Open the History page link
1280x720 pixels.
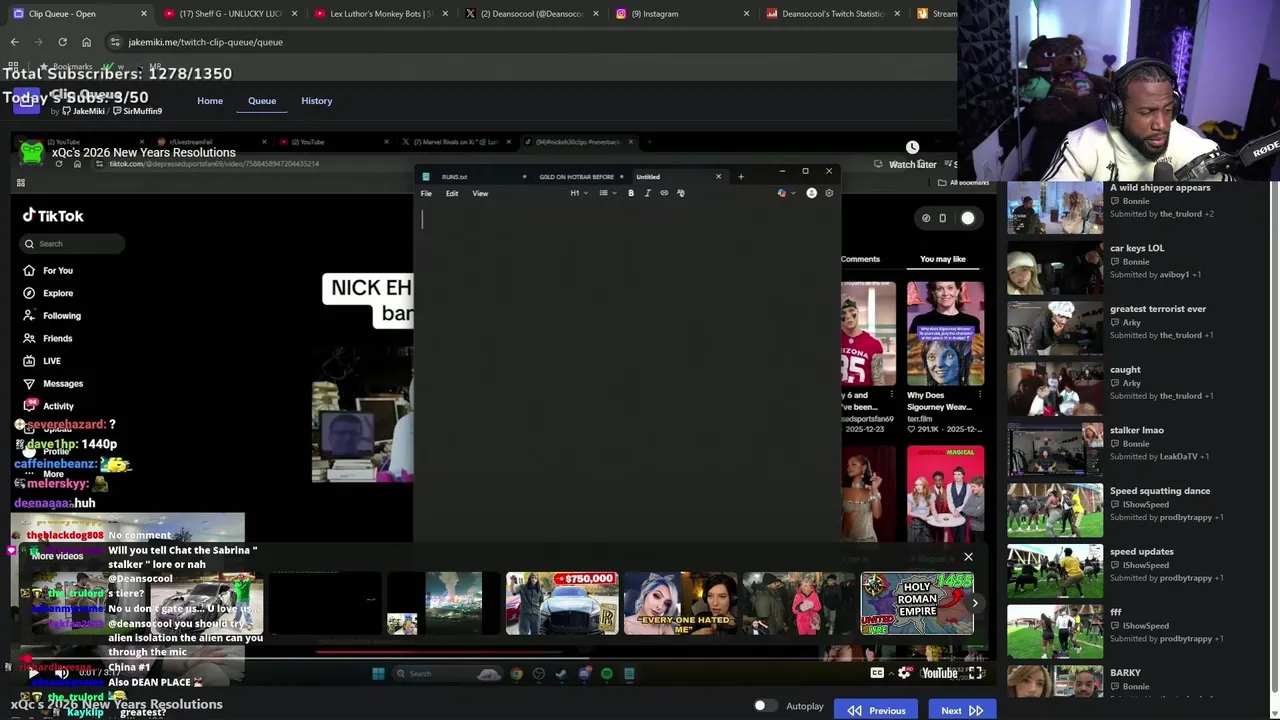coord(316,101)
